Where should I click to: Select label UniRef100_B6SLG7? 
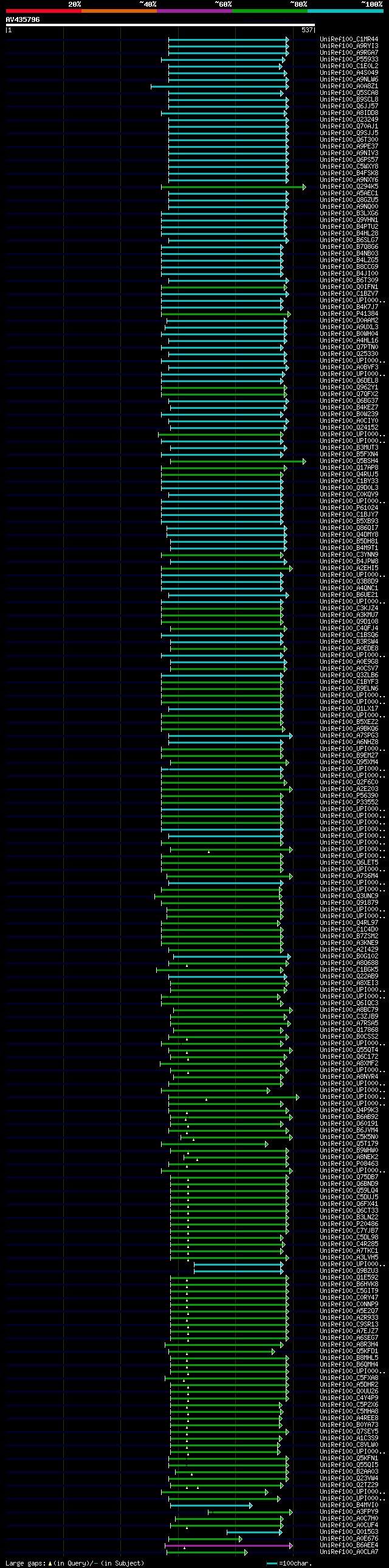[x=349, y=240]
